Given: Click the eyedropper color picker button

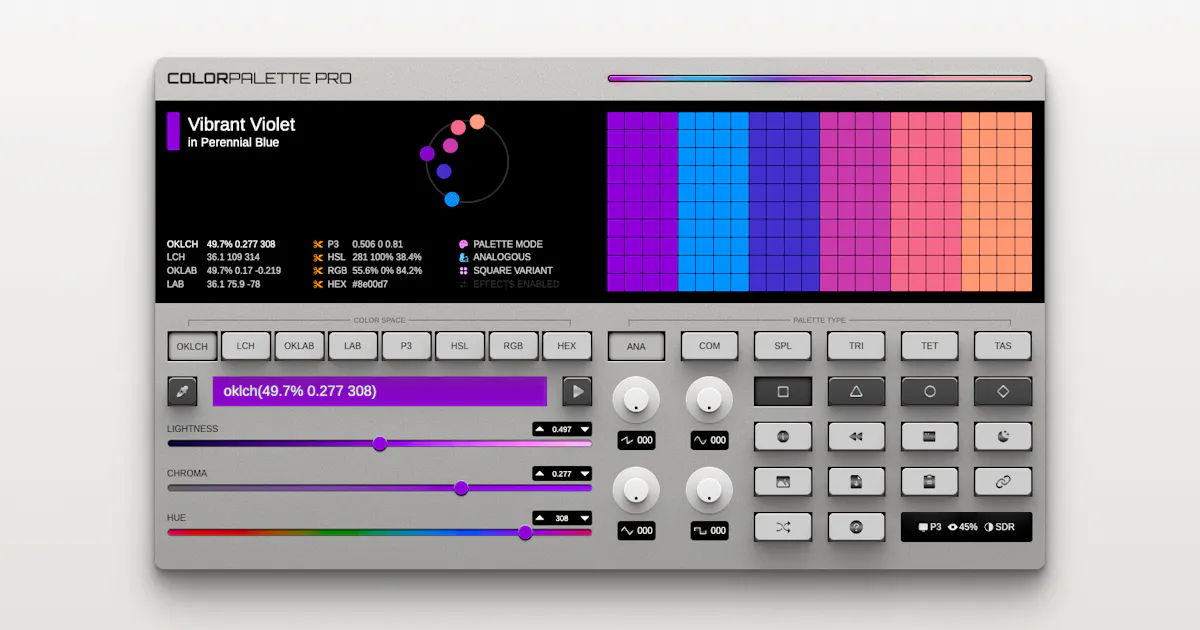Looking at the screenshot, I should point(182,391).
